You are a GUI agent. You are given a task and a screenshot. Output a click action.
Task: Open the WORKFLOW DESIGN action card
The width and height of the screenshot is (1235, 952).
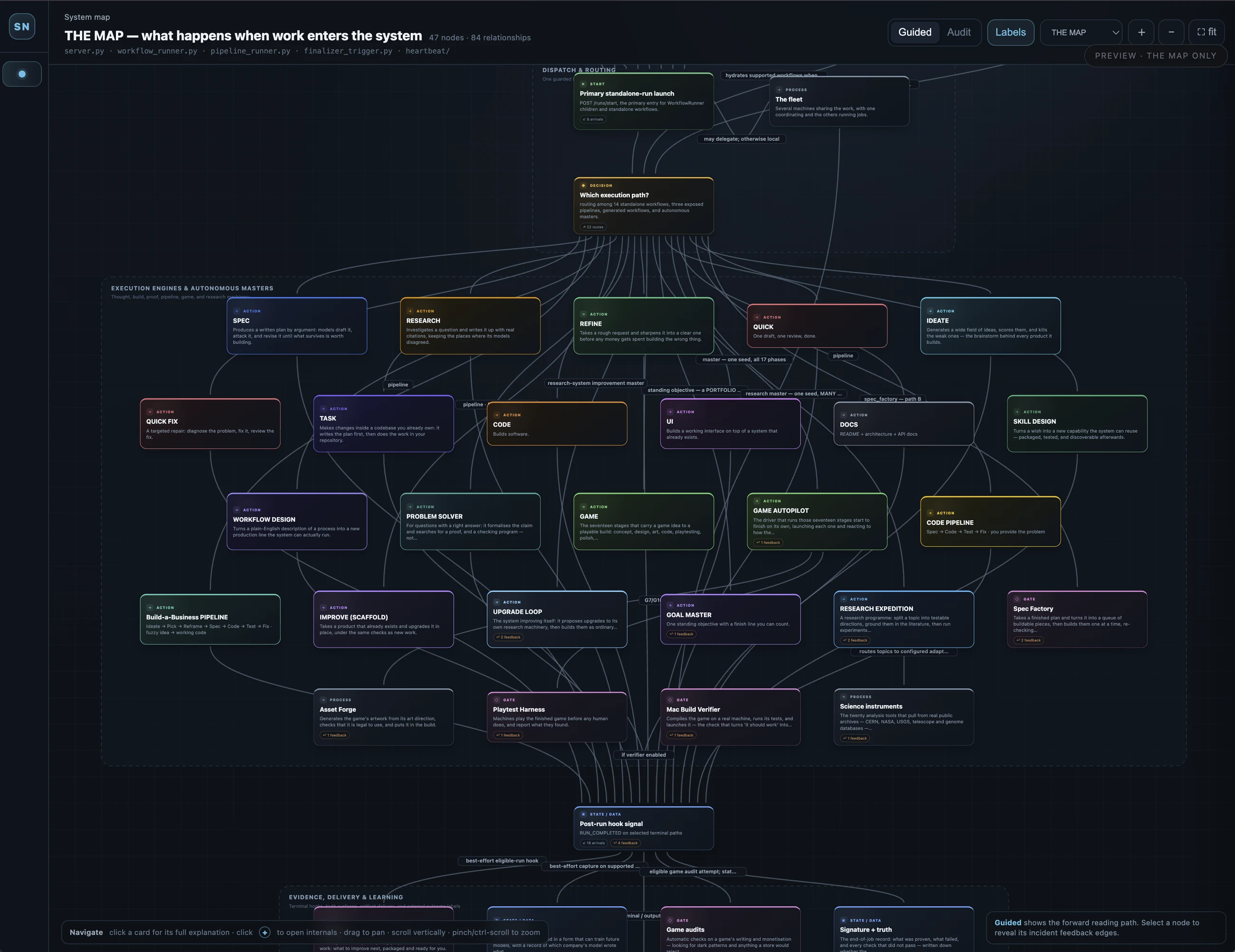pos(297,522)
